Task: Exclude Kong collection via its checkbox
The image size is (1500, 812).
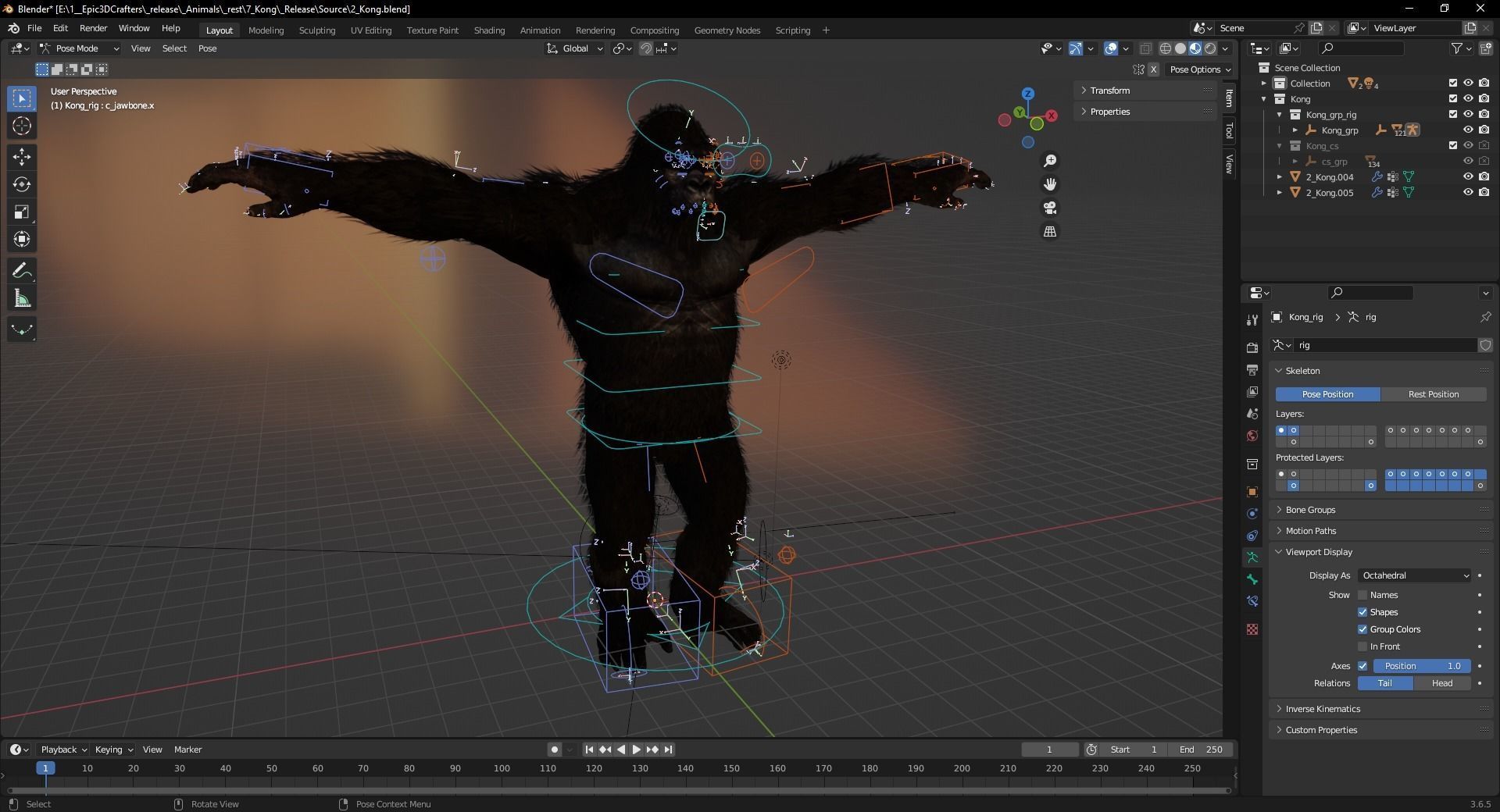Action: 1453,99
